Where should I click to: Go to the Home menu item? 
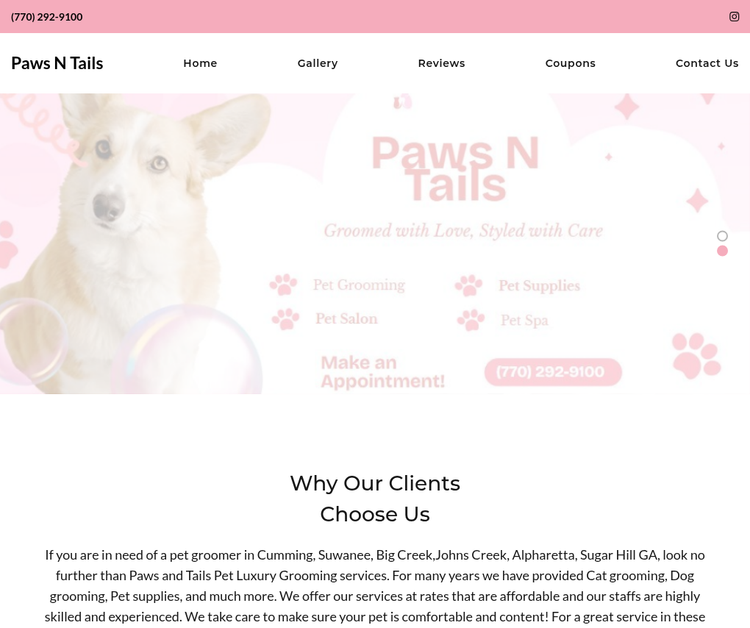[200, 63]
